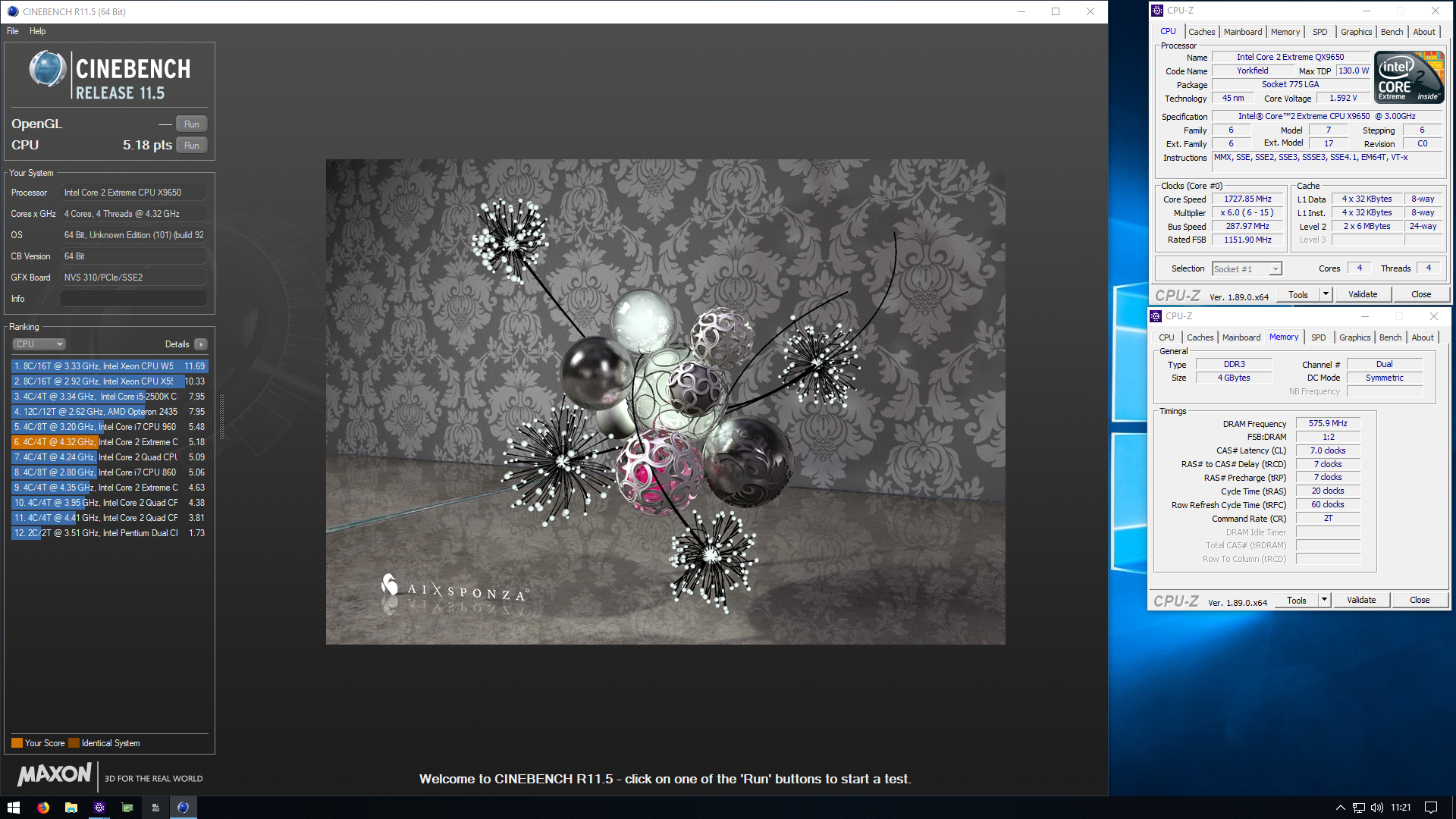Click Validate in top CPU-Z window

click(1363, 295)
